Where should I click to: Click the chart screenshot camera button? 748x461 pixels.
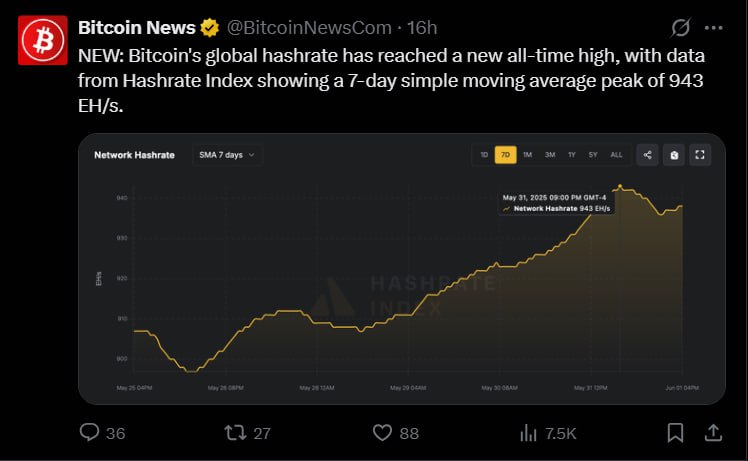[x=674, y=155]
